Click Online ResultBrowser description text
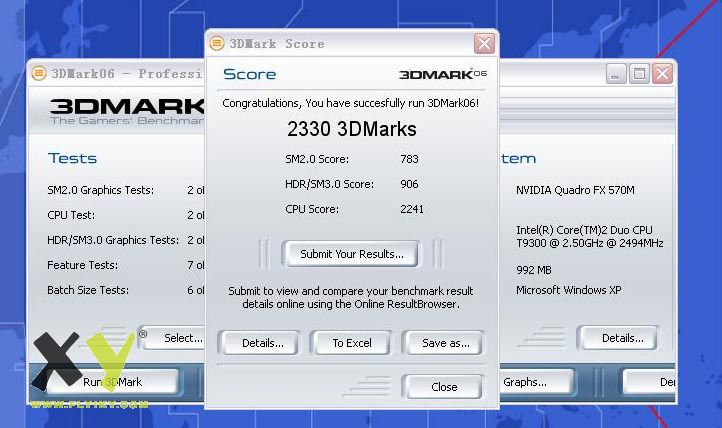Image resolution: width=722 pixels, height=428 pixels. (x=351, y=297)
